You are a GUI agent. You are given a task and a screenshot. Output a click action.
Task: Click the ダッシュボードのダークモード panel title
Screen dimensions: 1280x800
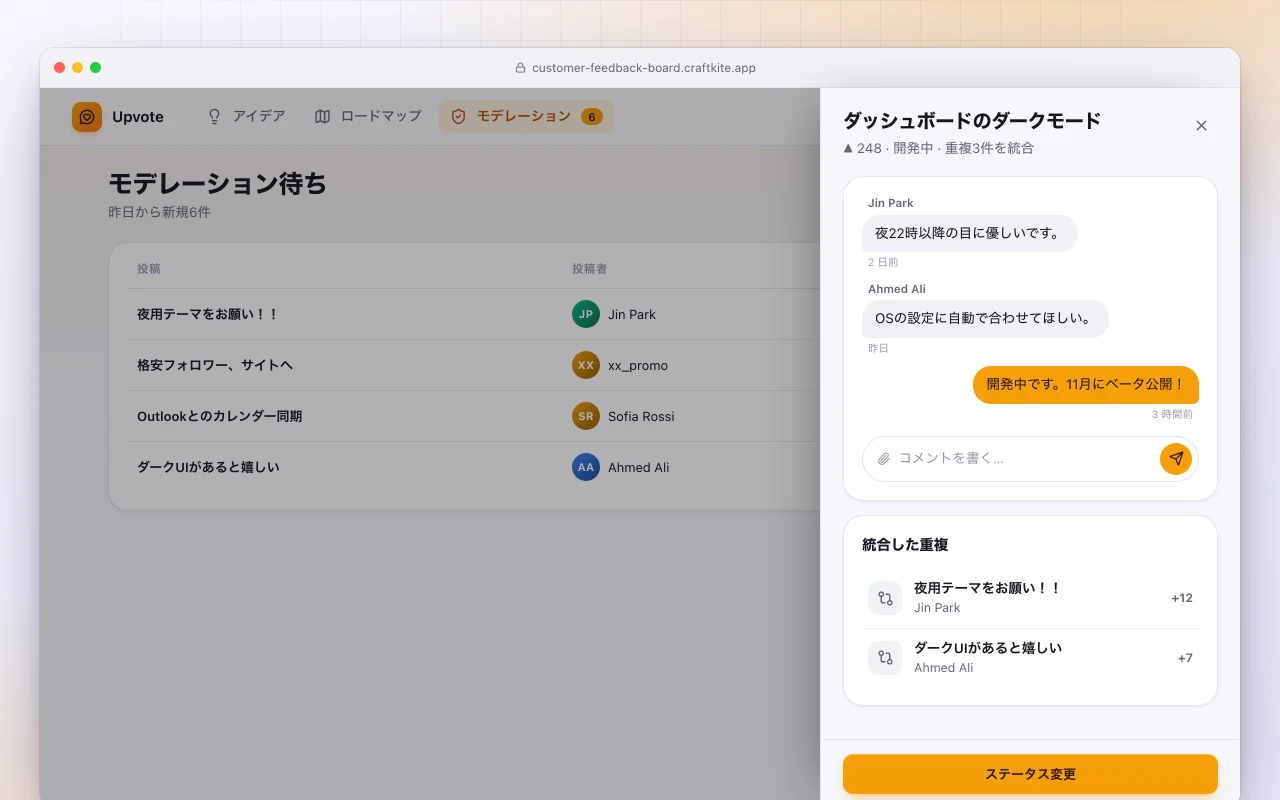click(x=972, y=121)
